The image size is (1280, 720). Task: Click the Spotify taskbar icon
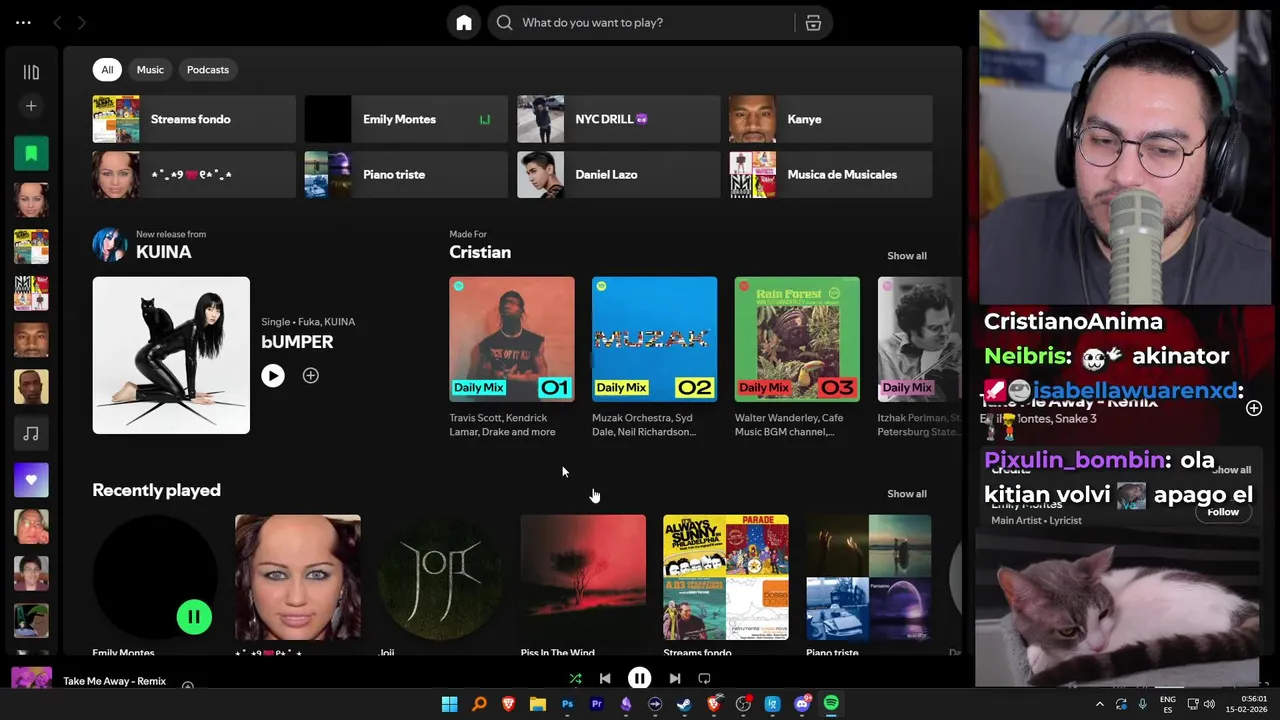point(831,704)
